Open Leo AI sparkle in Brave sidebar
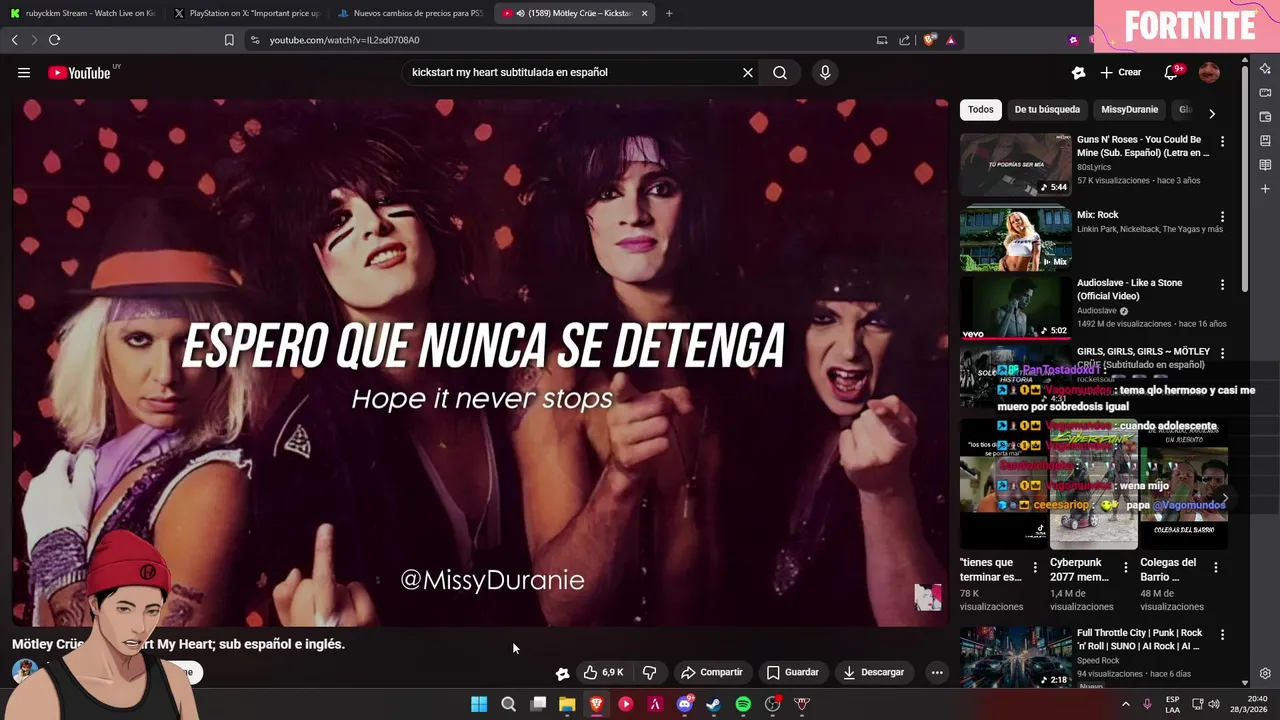 pos(1265,69)
